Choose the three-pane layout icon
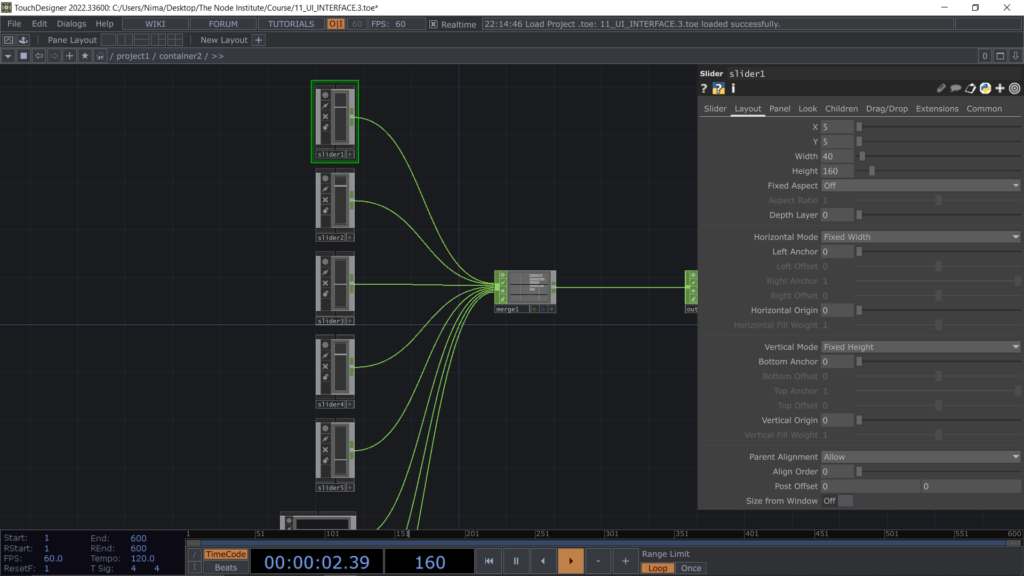Image resolution: width=1024 pixels, height=576 pixels. pyautogui.click(x=158, y=40)
